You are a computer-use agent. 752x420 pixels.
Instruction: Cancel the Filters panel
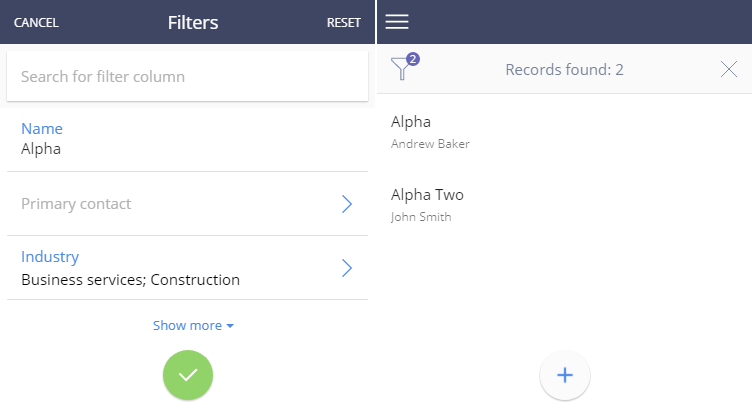(x=36, y=23)
